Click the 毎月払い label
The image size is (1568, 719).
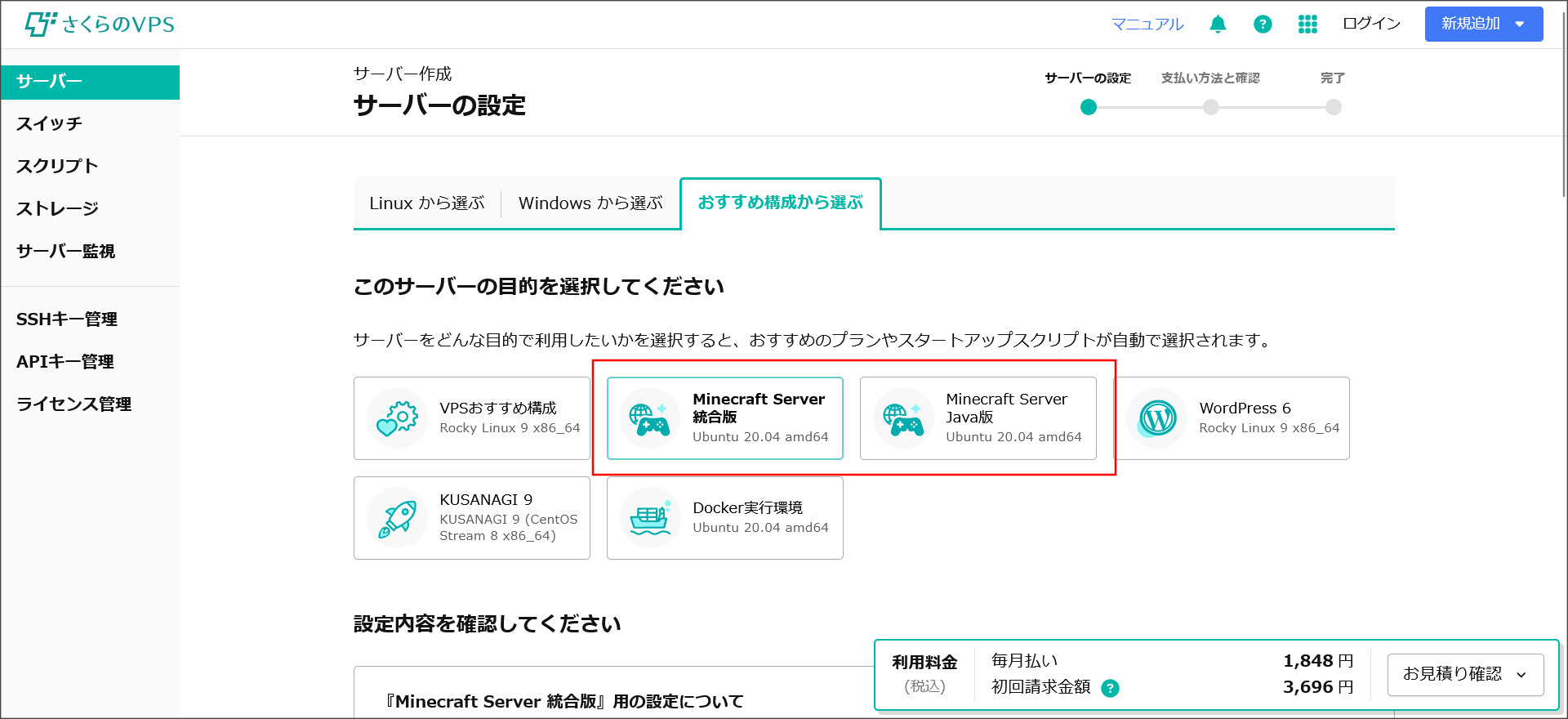(x=1024, y=661)
